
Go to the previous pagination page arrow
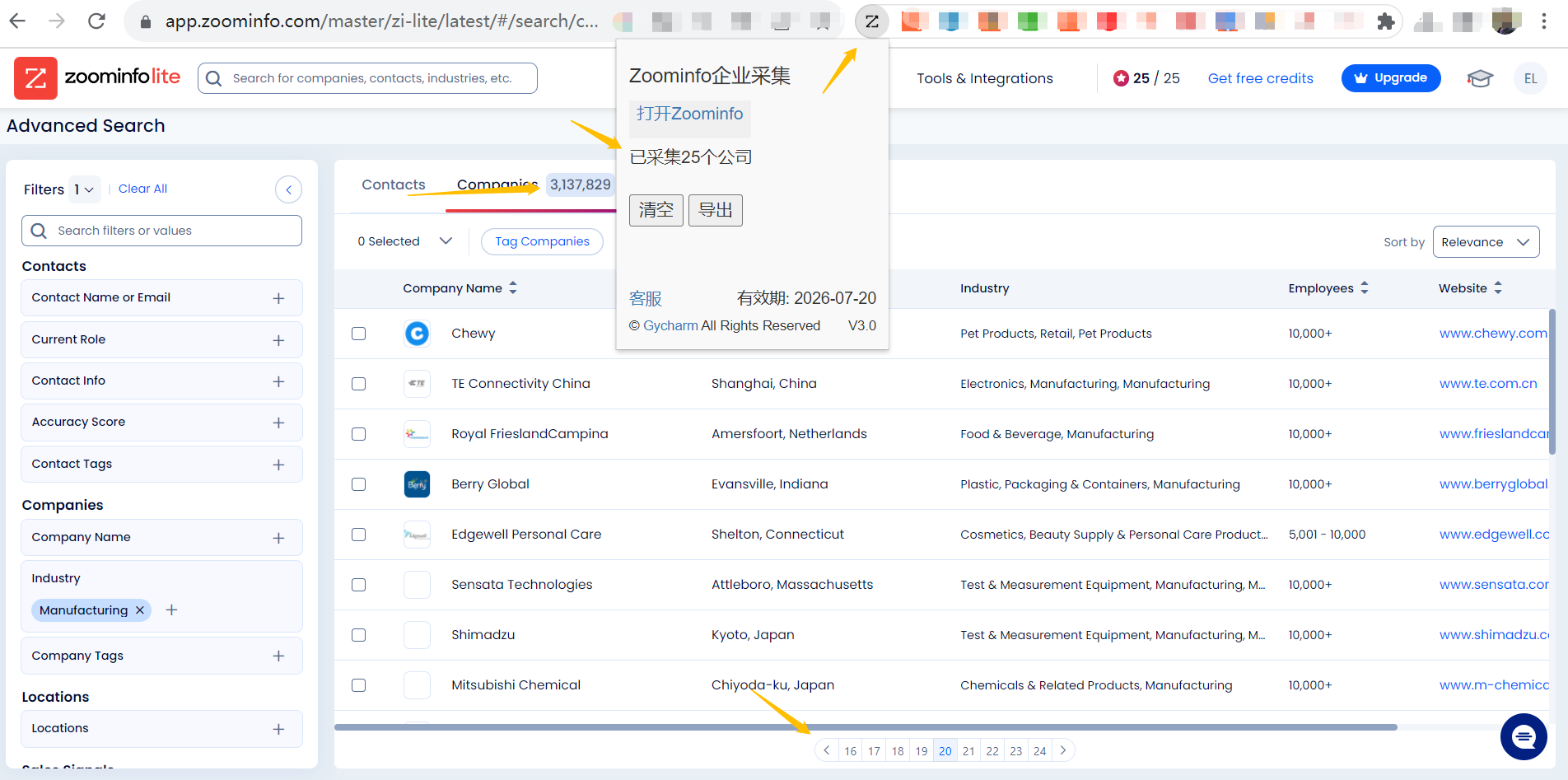(826, 750)
